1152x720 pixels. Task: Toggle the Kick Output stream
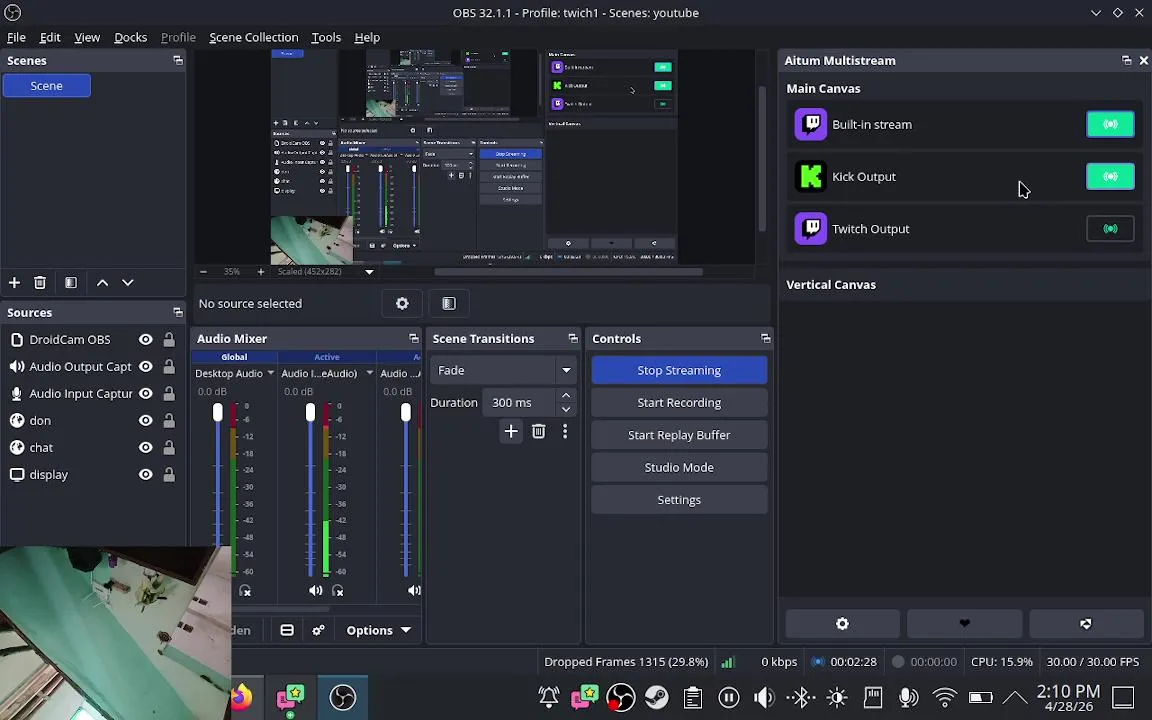coord(1110,176)
